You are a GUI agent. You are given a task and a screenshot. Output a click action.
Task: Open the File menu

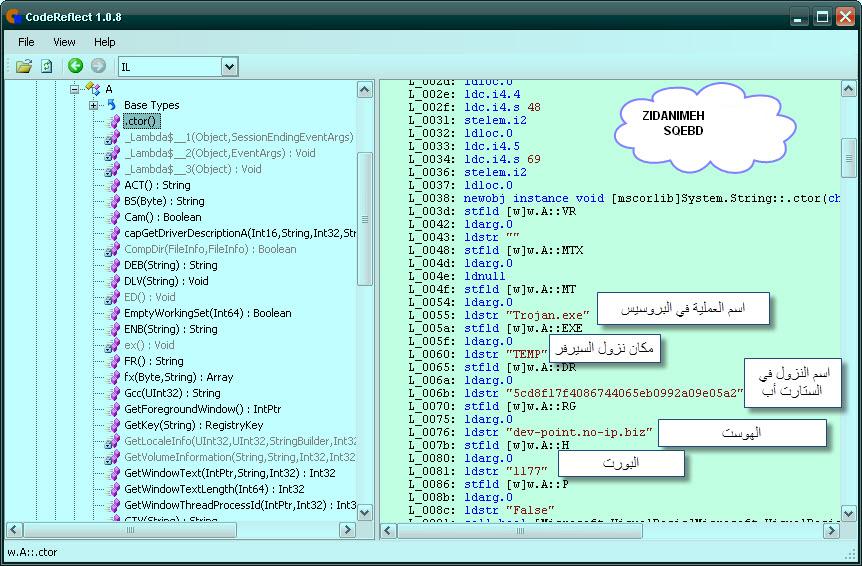coord(26,42)
